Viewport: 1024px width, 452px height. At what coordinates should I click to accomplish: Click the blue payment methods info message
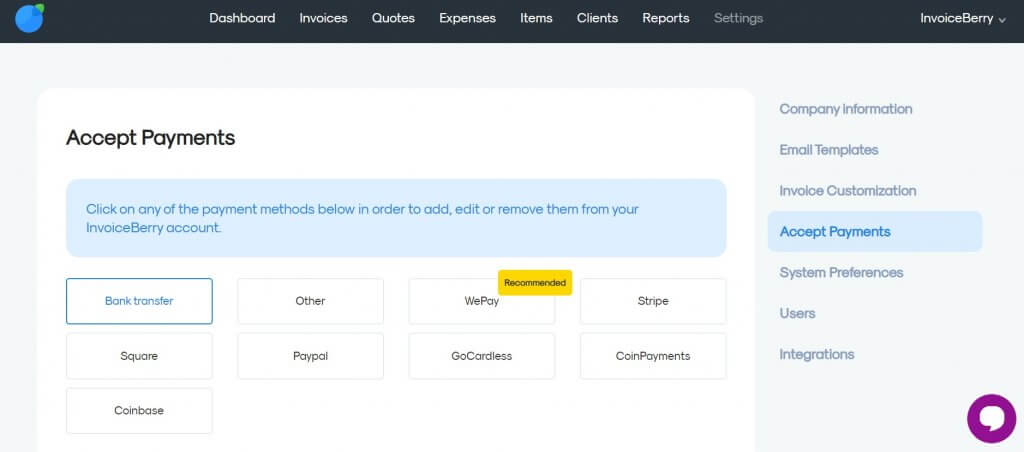(396, 218)
